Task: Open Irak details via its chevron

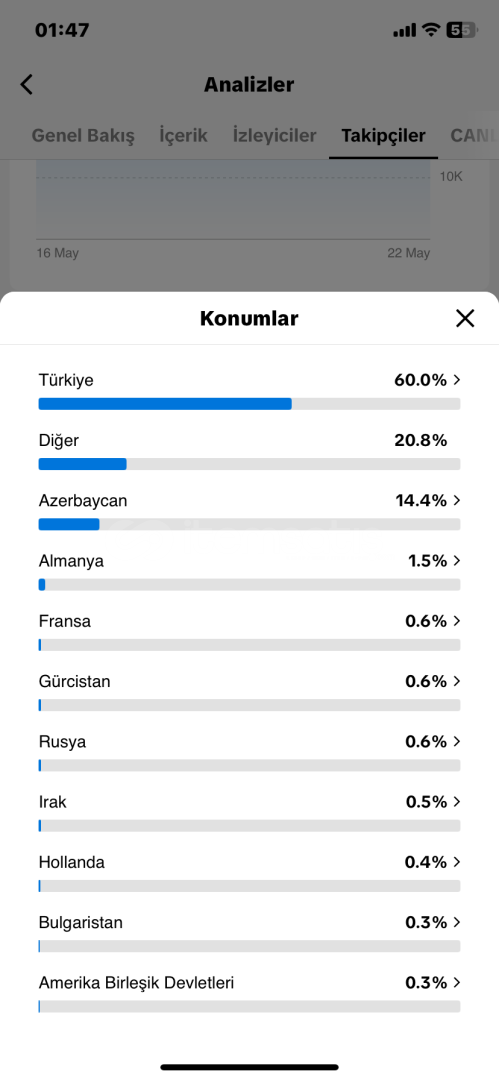Action: (456, 802)
